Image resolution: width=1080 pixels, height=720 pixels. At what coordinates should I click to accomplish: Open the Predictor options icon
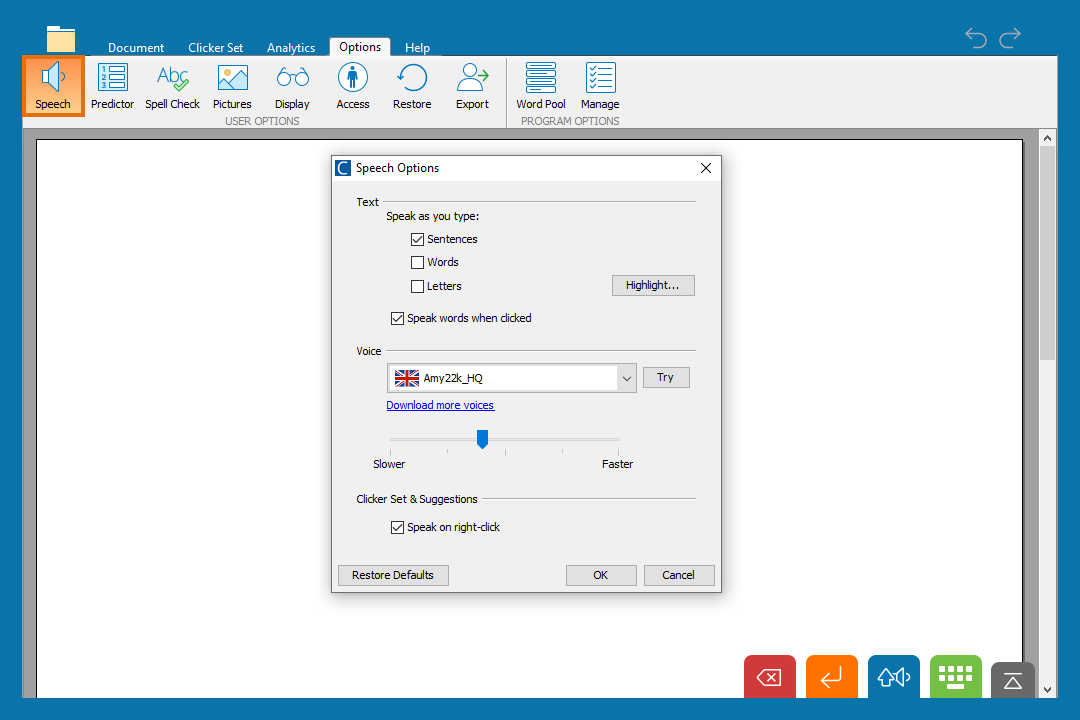click(112, 86)
